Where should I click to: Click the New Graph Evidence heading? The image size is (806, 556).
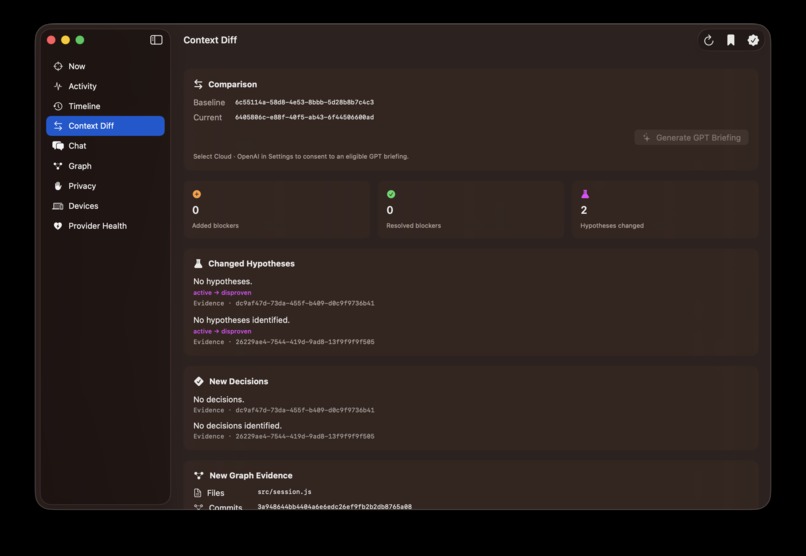click(251, 476)
